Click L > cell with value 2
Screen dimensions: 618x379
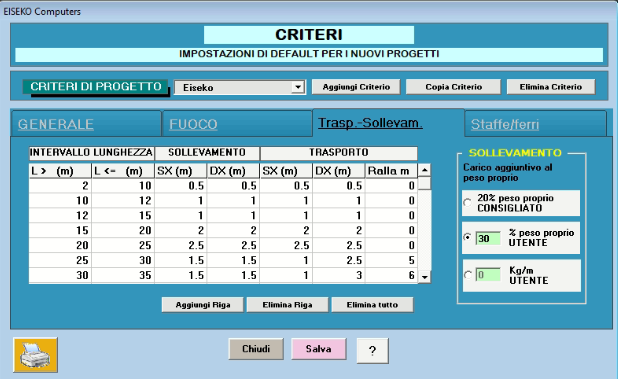pos(60,186)
